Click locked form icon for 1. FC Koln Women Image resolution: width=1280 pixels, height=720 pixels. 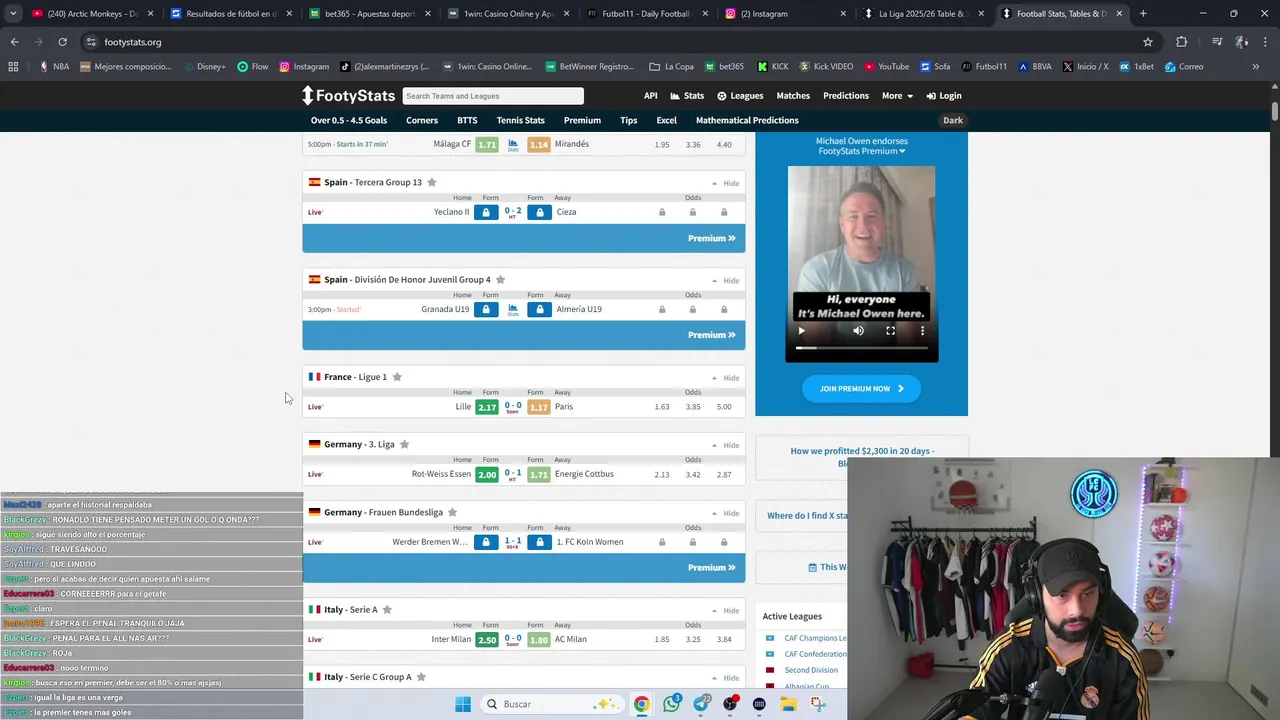540,542
